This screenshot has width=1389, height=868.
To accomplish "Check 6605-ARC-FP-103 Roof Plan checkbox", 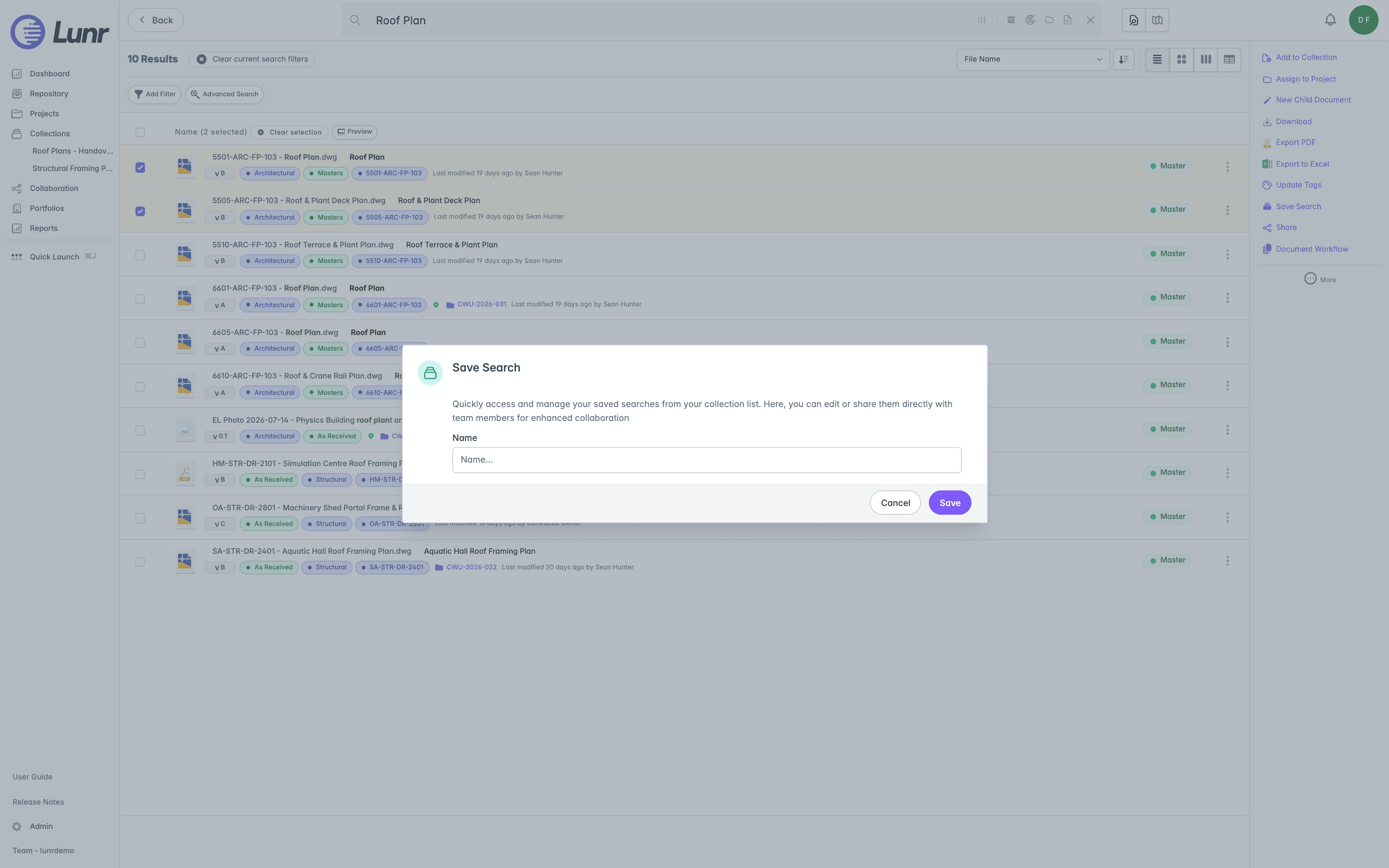I will tap(140, 343).
